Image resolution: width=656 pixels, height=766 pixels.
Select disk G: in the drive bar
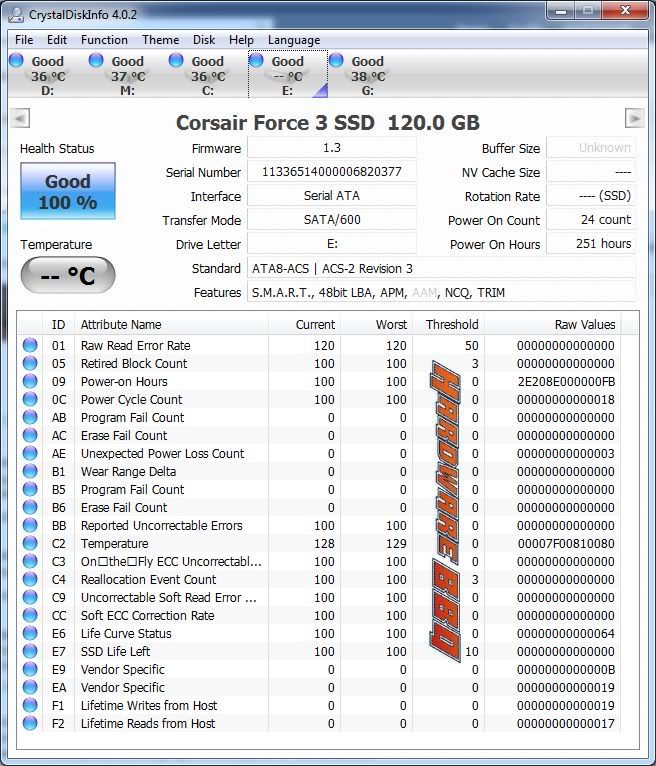pyautogui.click(x=368, y=74)
